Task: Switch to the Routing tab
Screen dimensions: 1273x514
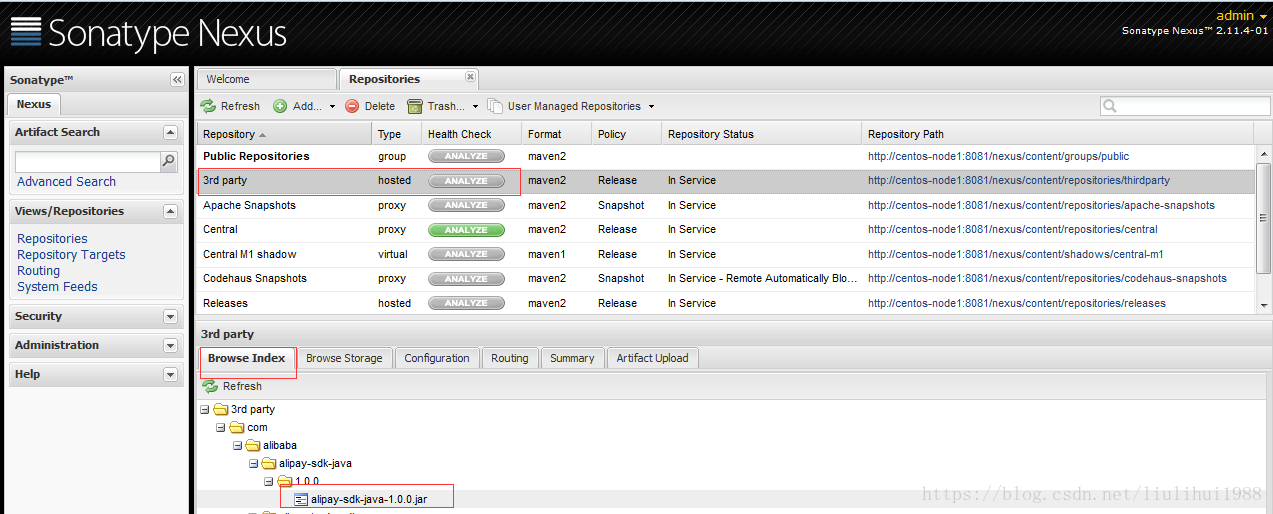Action: click(x=510, y=358)
